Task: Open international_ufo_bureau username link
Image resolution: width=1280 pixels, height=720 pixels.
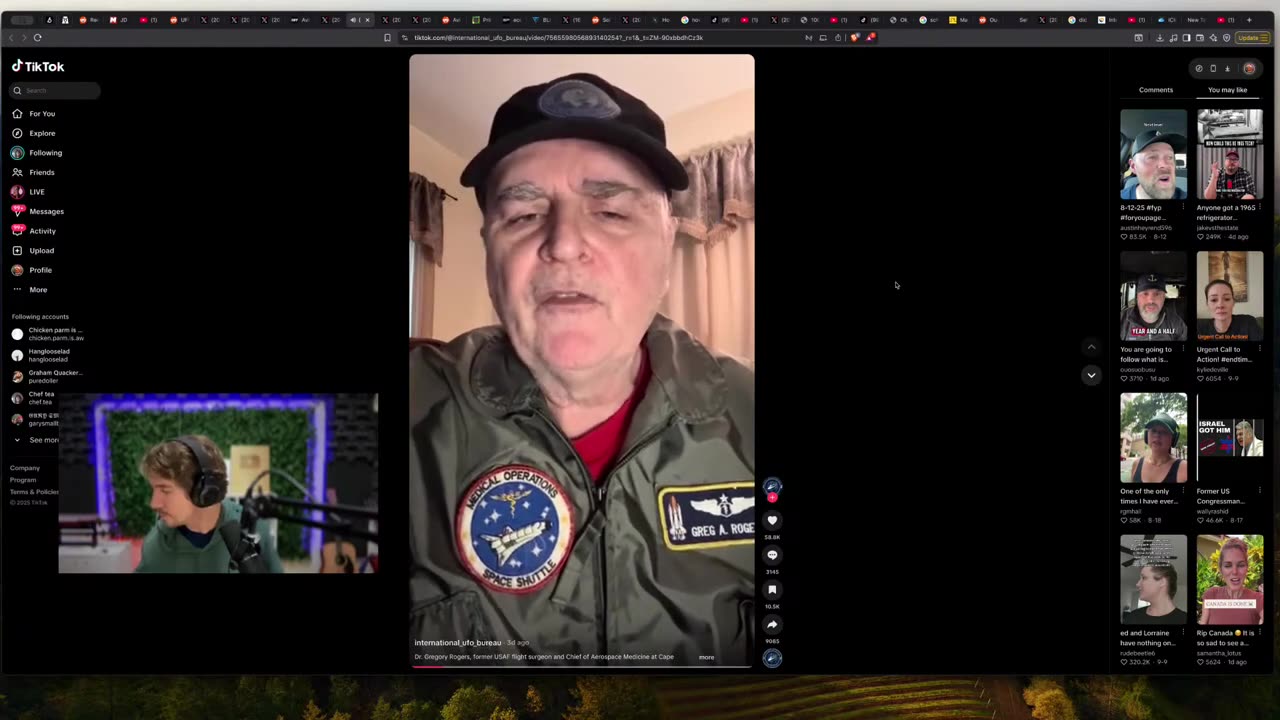Action: pos(458,643)
